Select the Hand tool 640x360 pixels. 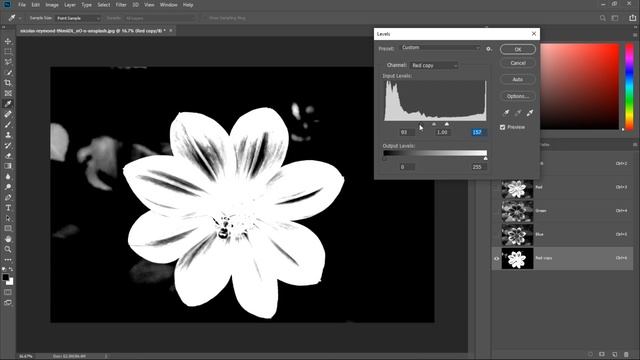tap(8, 239)
